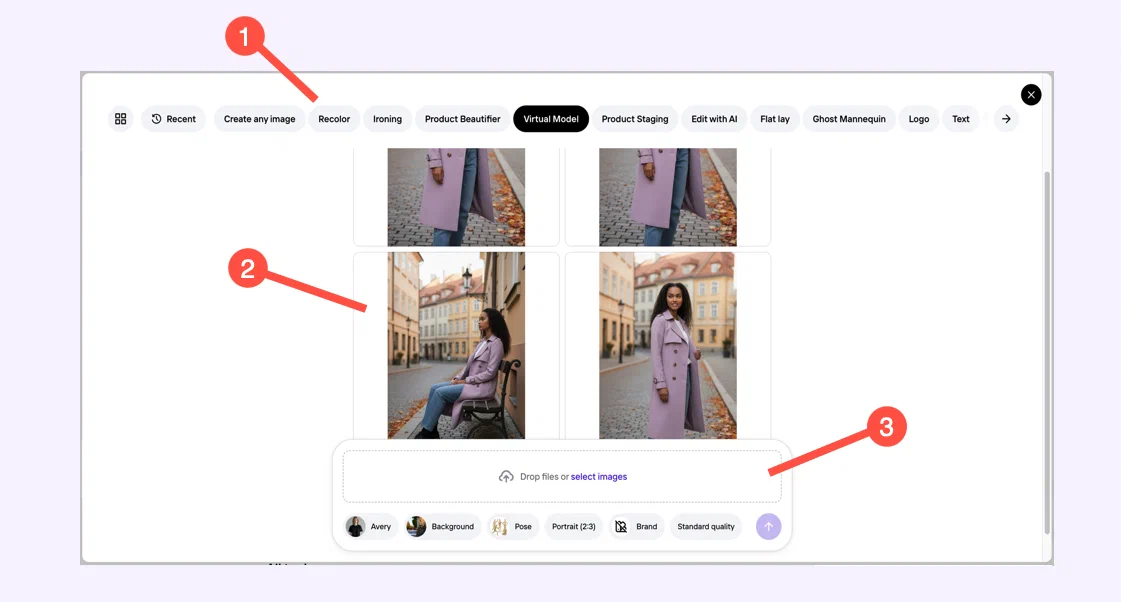The image size is (1121, 602).
Task: Change the Standard quality setting
Action: 706,527
